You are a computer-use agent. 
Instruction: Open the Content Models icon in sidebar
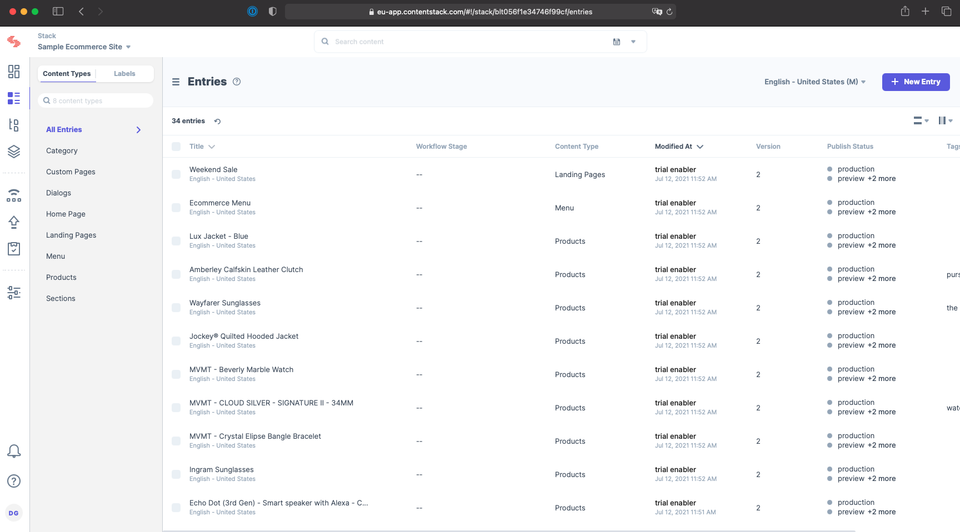[x=13, y=125]
